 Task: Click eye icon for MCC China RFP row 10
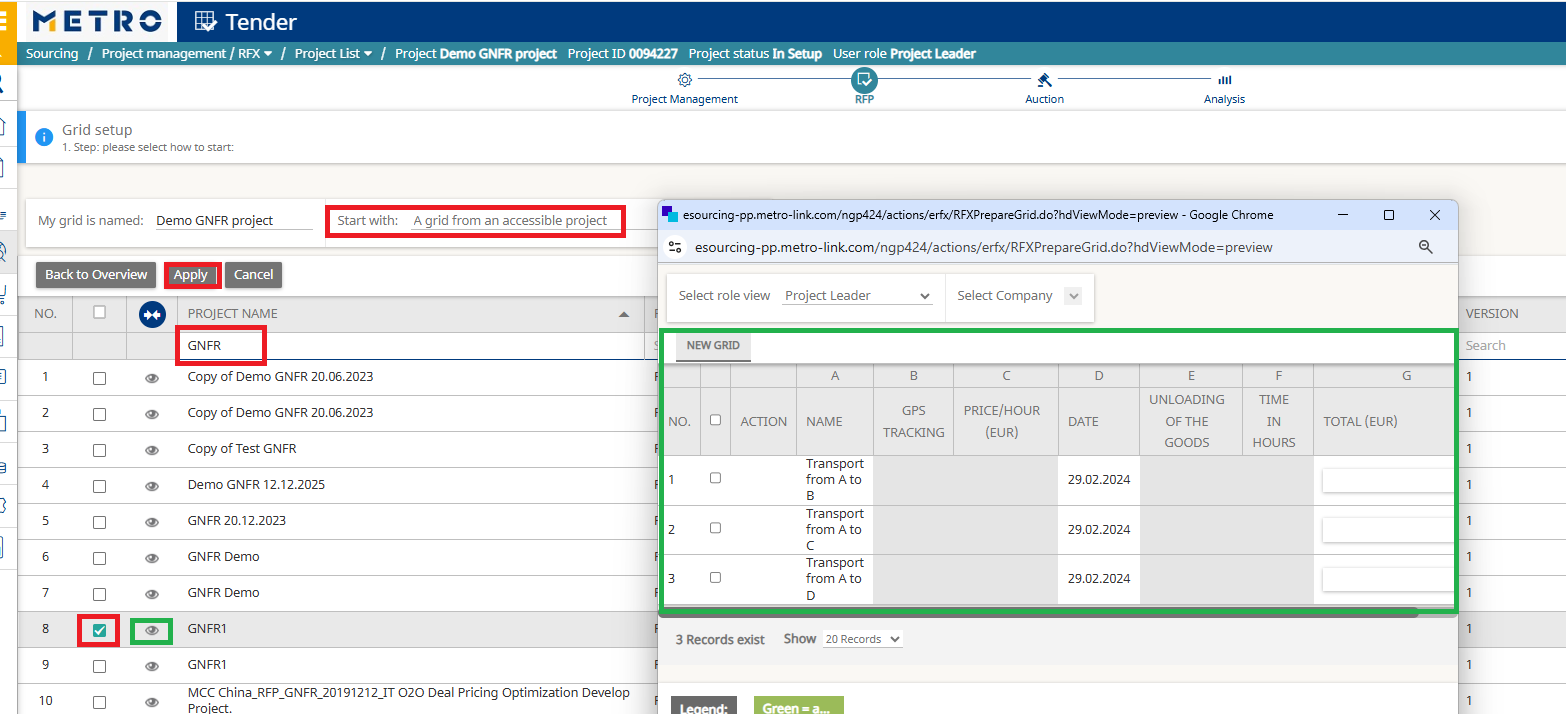point(152,702)
